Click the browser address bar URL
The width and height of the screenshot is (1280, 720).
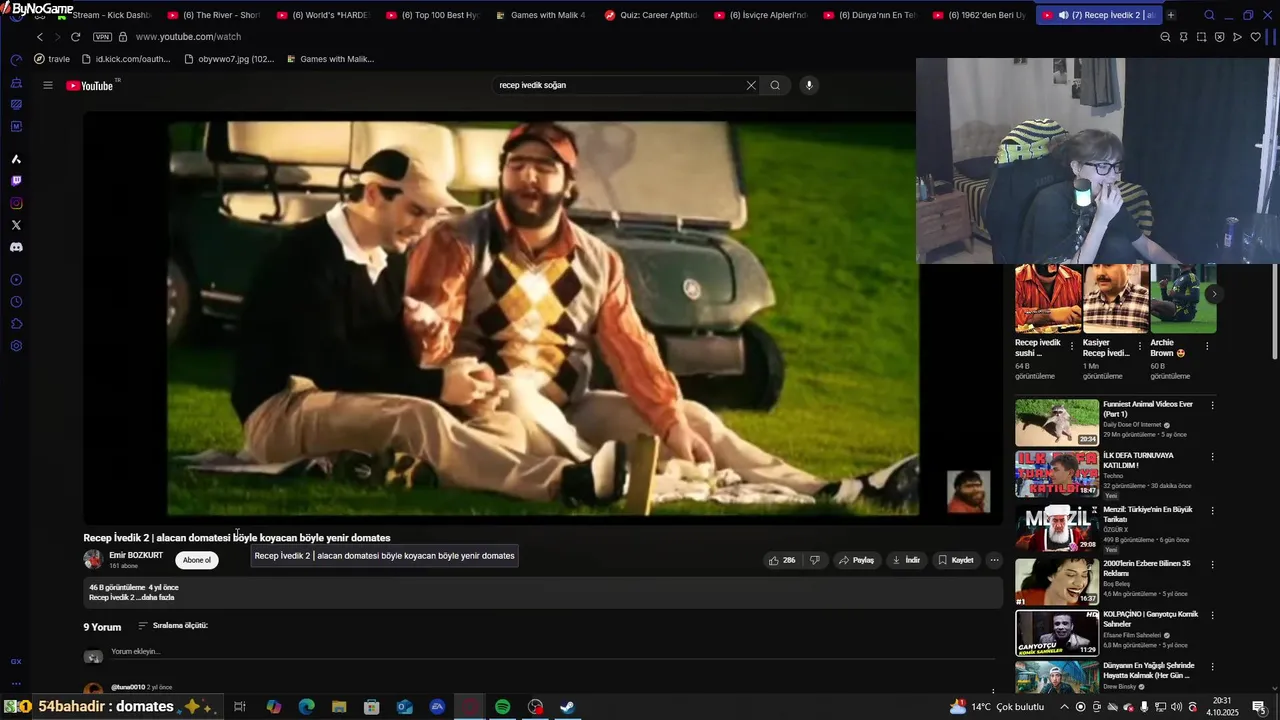tap(188, 37)
